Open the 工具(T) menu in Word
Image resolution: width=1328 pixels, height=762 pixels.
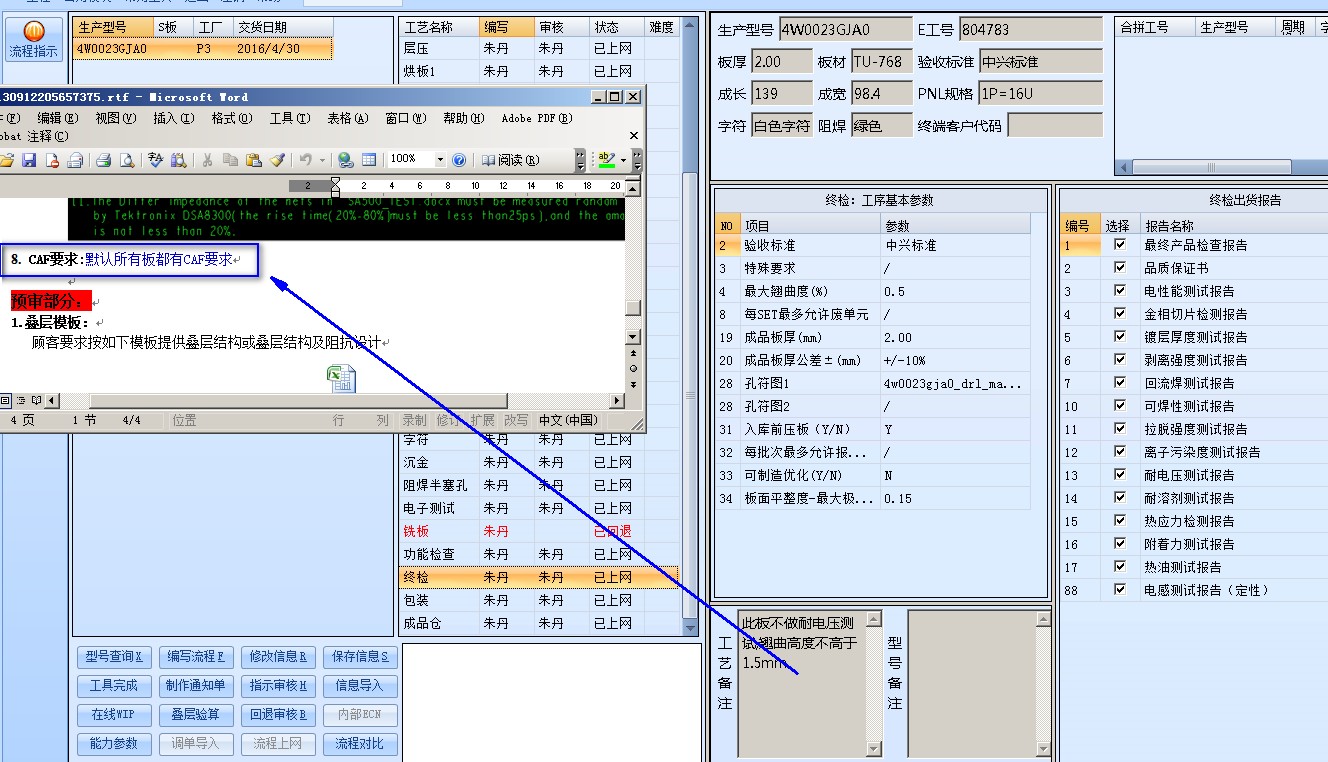[x=289, y=118]
